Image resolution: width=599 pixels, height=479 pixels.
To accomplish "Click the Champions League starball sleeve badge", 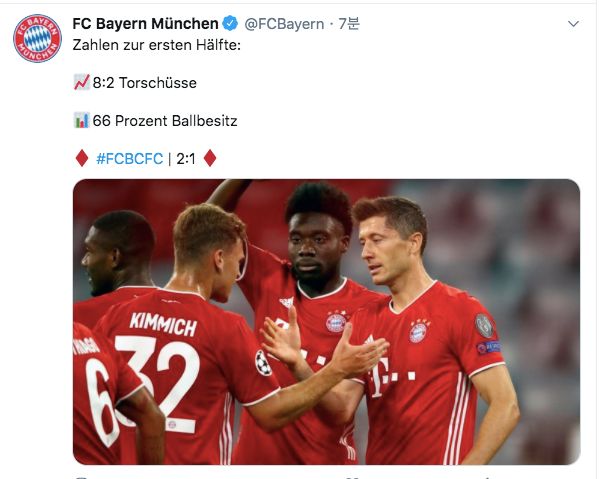I will pos(263,362).
